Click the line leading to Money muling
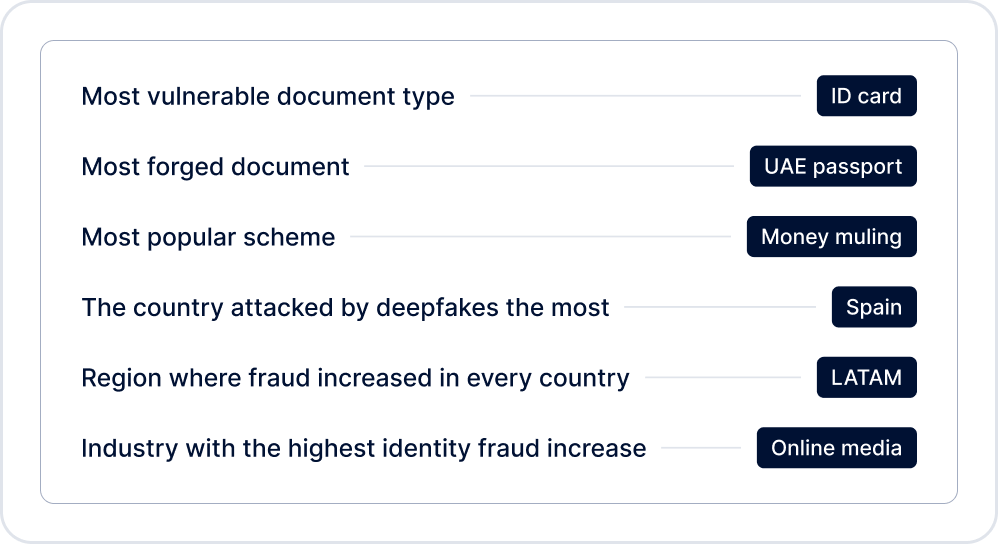Viewport: 998px width, 544px height. 540,238
